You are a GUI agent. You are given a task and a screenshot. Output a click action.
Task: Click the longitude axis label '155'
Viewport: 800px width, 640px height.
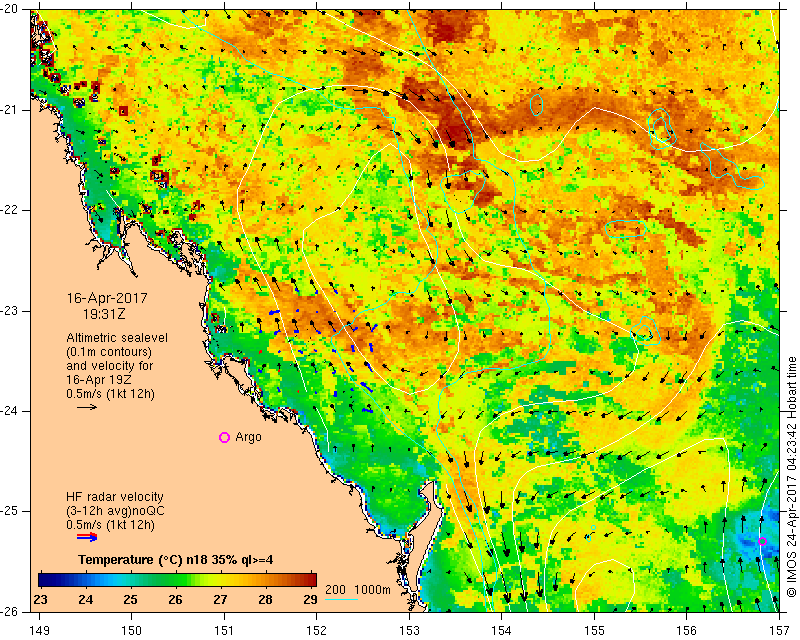tap(594, 631)
